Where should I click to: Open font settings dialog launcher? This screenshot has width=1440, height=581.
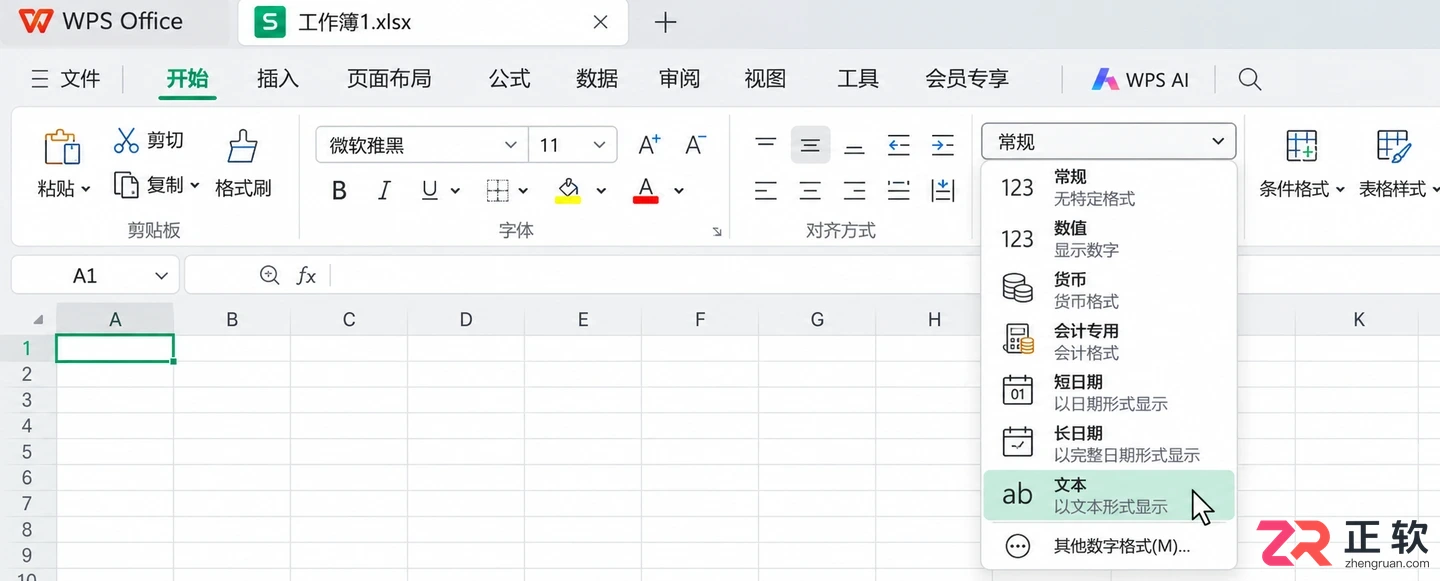click(x=716, y=232)
